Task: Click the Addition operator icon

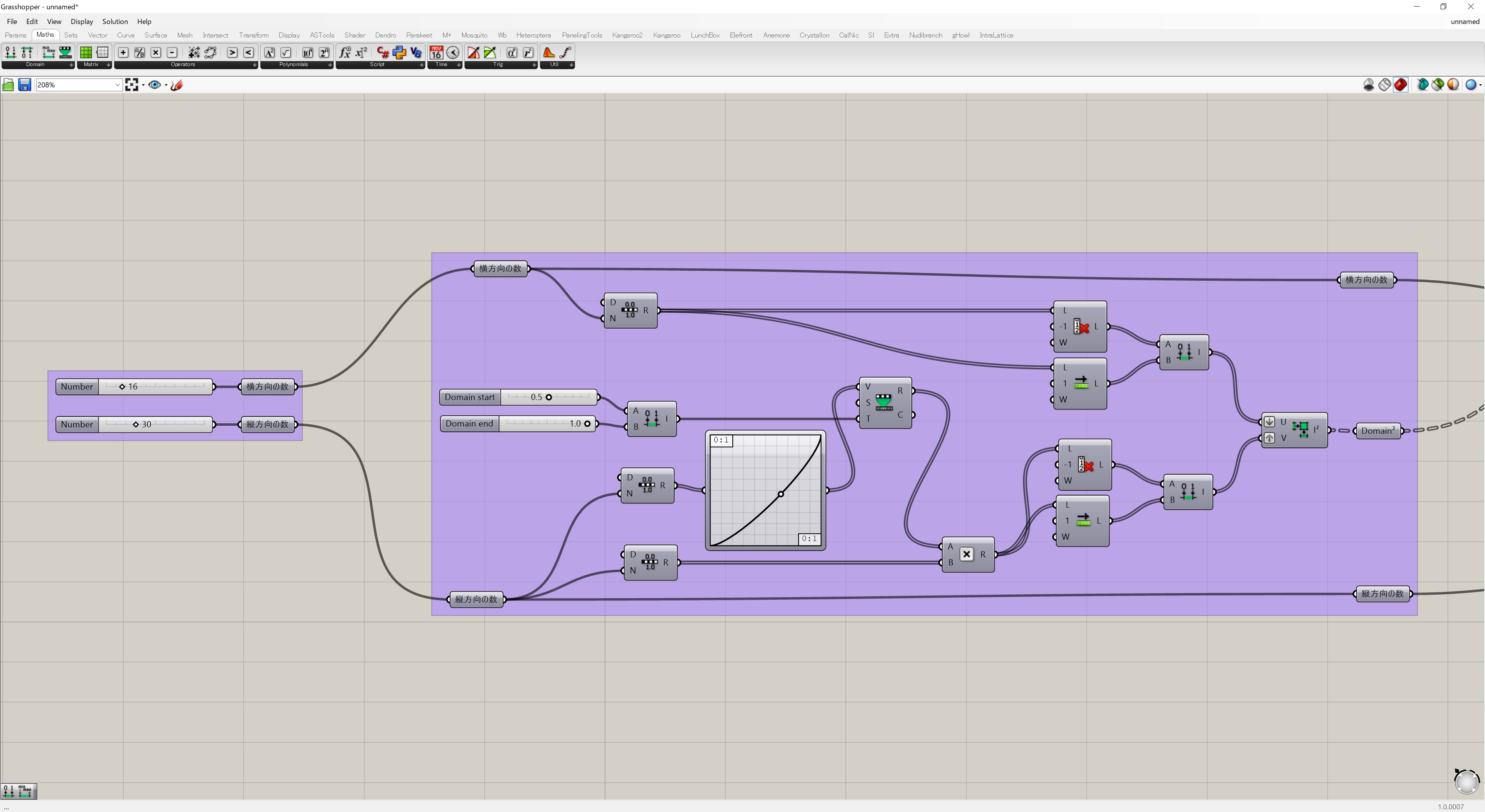Action: point(123,53)
